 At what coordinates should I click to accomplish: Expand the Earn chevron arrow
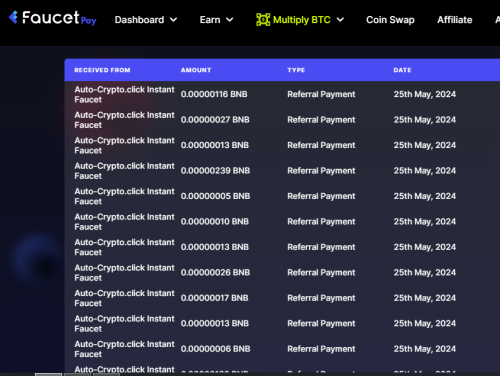coord(230,20)
